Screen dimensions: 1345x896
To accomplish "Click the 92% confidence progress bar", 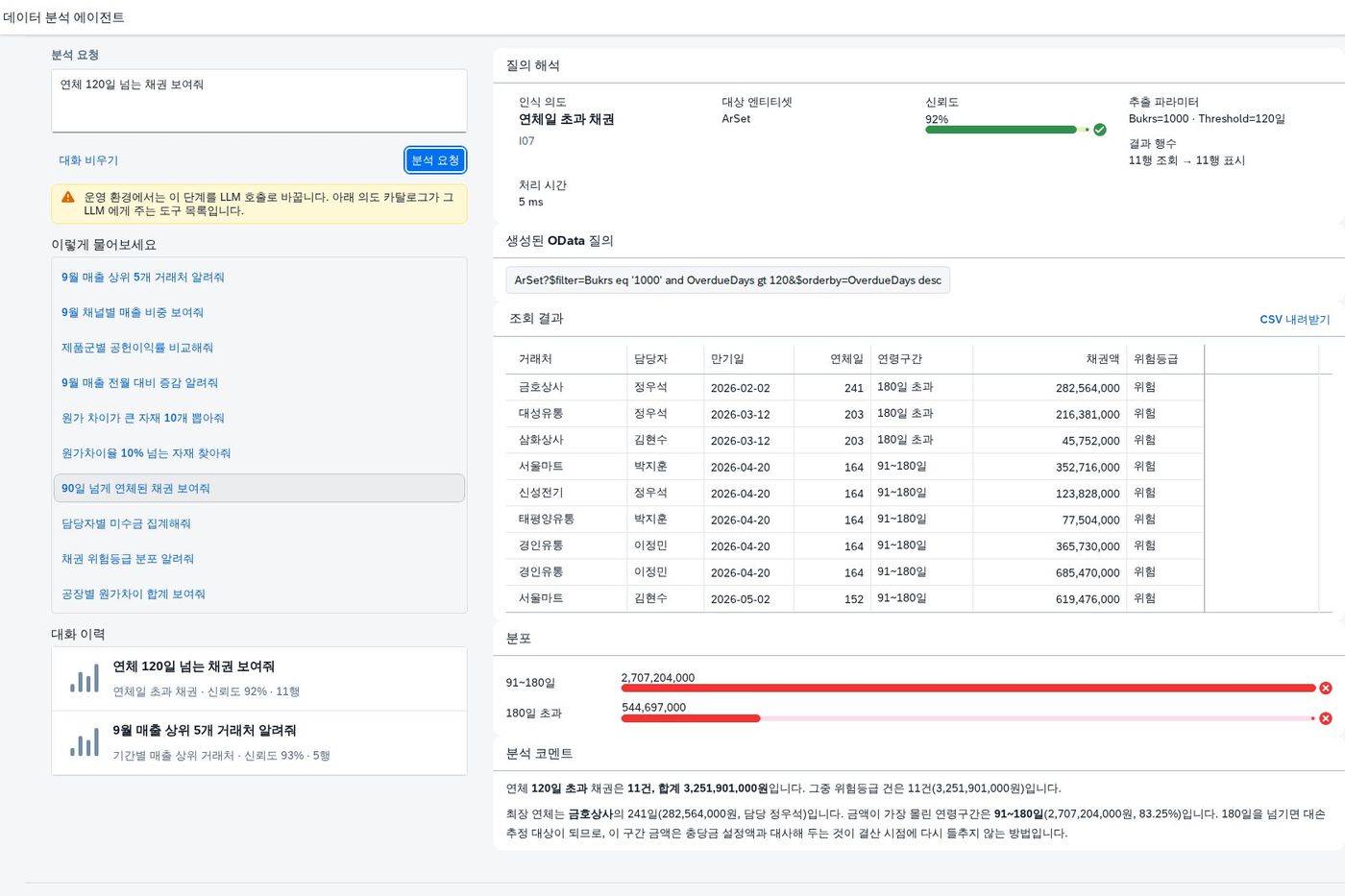I will (1007, 130).
